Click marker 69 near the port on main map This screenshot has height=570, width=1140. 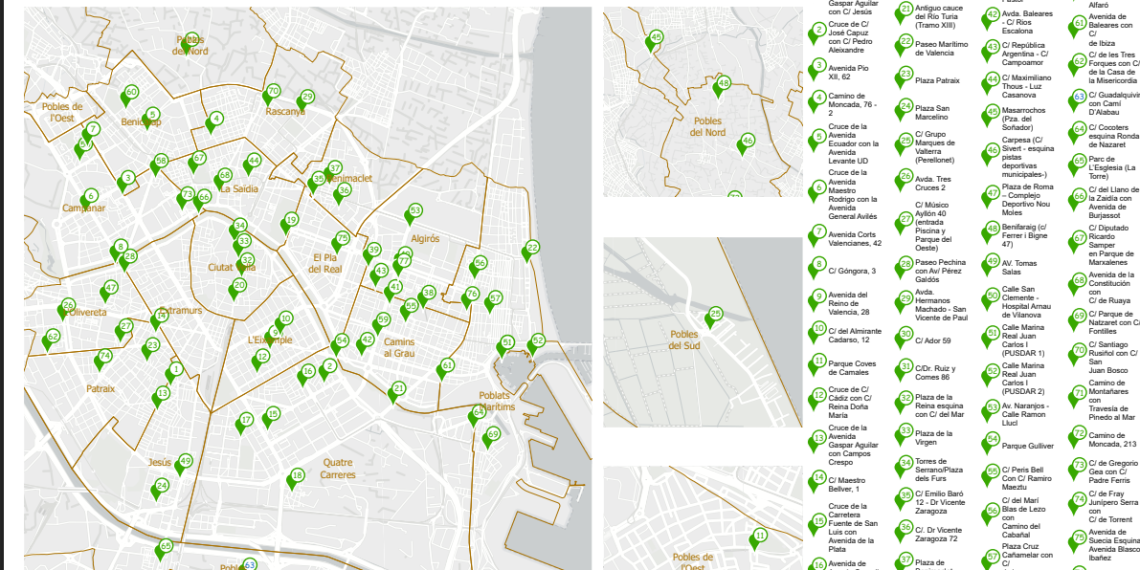click(x=491, y=438)
